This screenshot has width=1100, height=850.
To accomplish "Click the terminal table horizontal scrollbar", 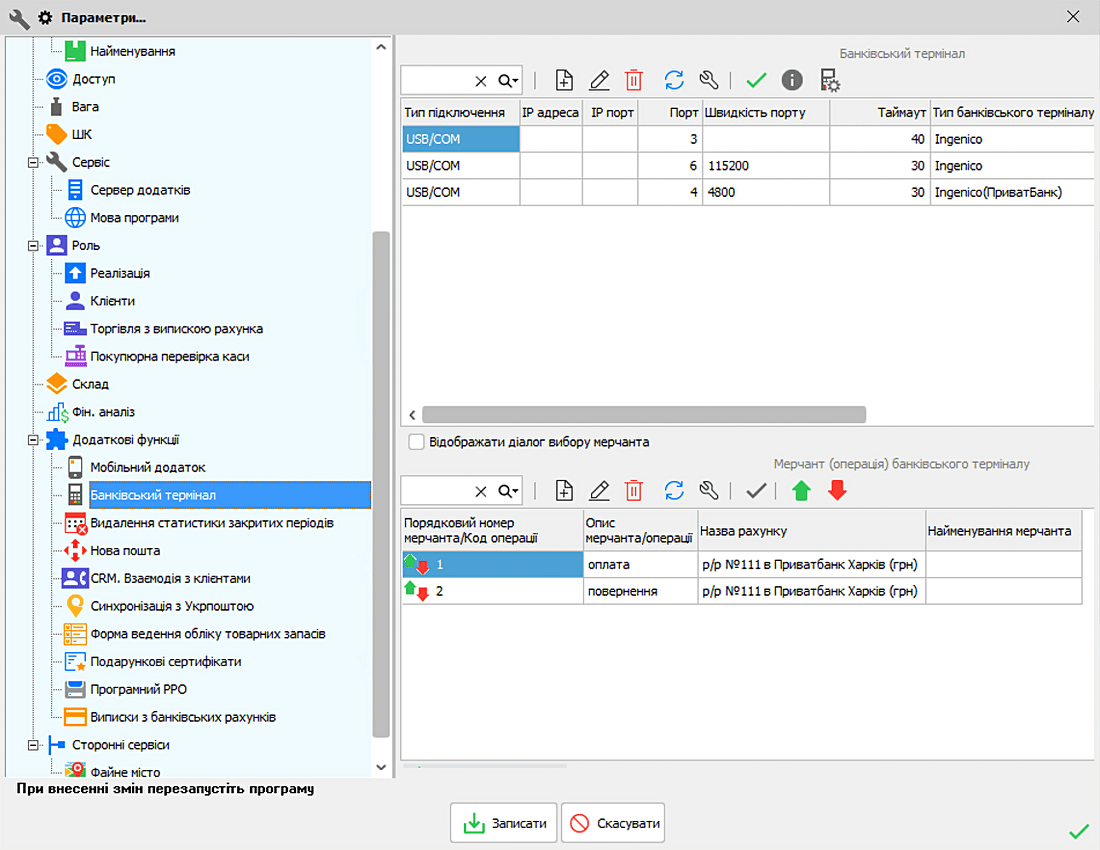I will 643,414.
